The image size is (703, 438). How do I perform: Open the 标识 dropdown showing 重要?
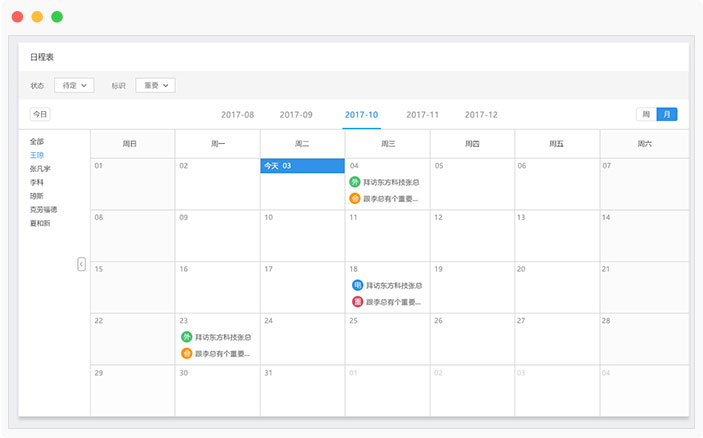click(155, 86)
